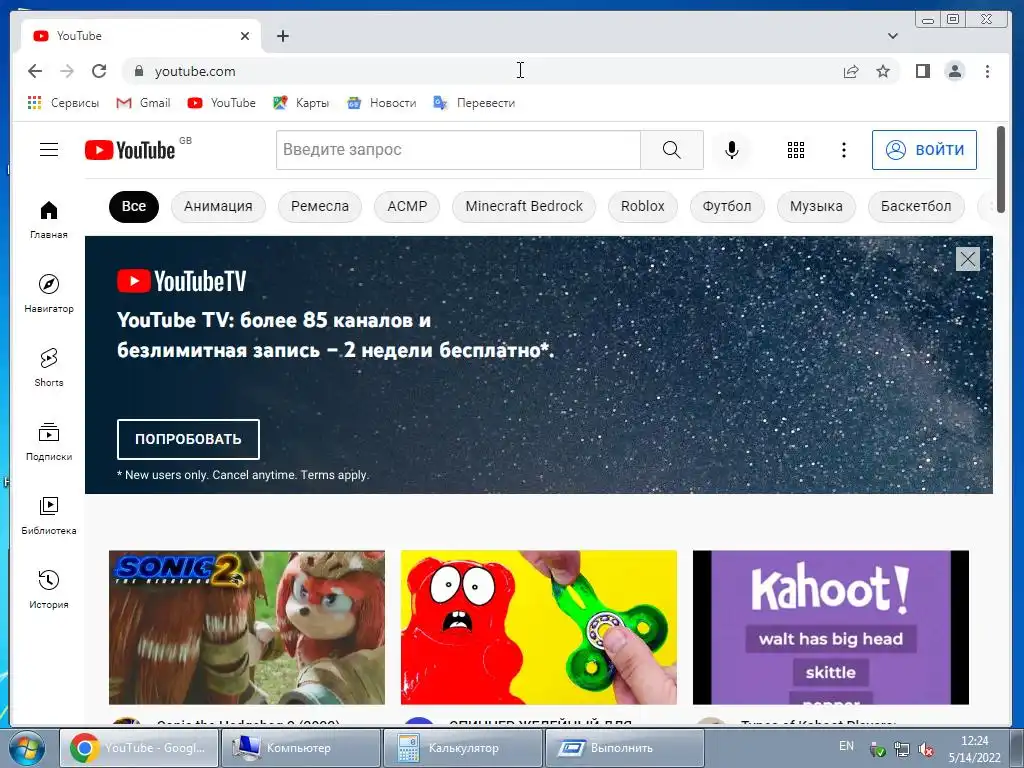Open the Kahoot video thumbnail
1024x768 pixels.
(831, 627)
